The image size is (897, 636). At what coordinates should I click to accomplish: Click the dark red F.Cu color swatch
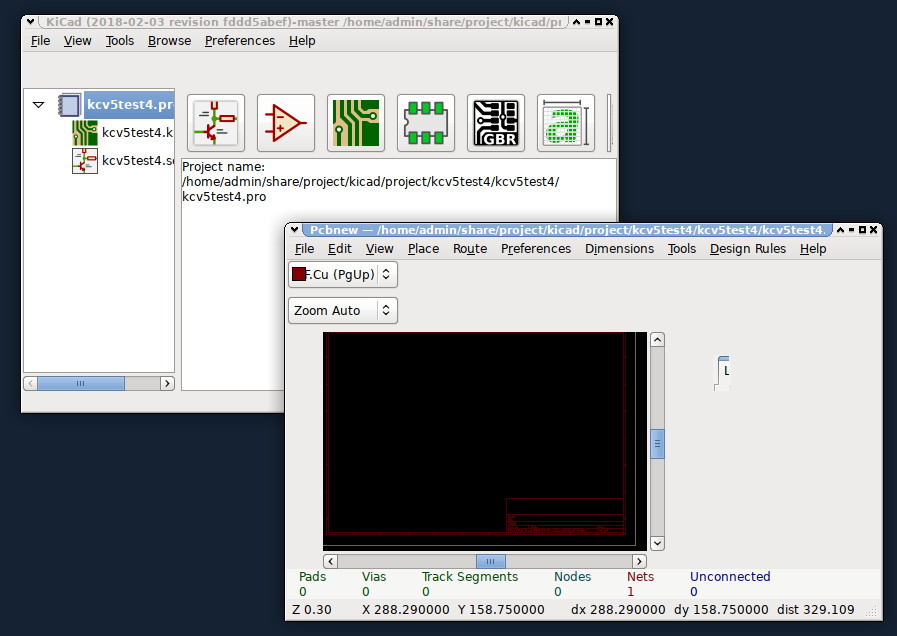pyautogui.click(x=298, y=273)
